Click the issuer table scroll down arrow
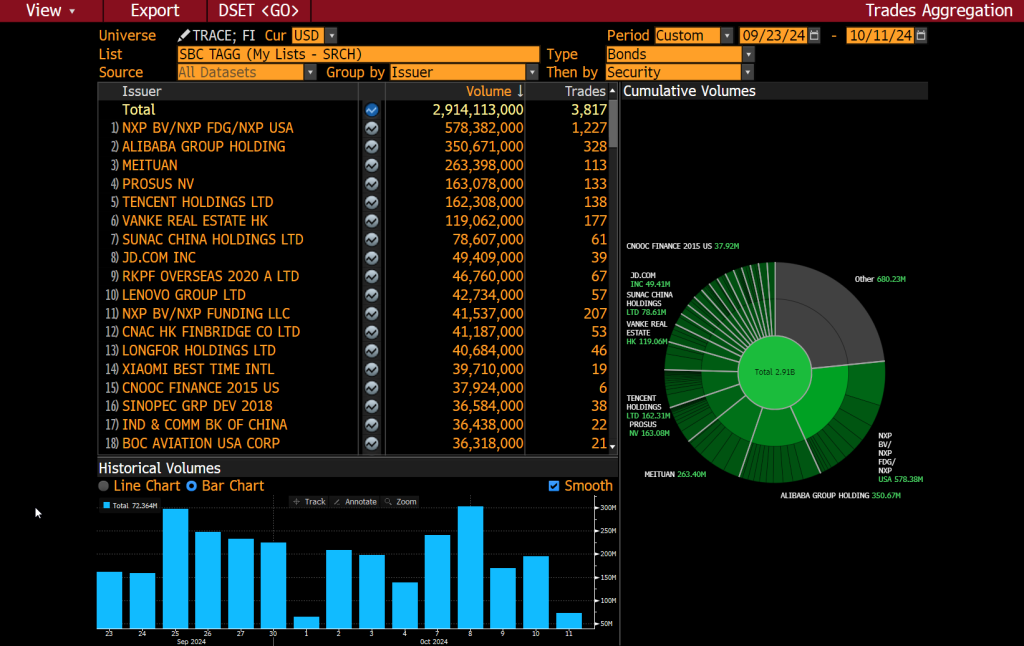Image resolution: width=1024 pixels, height=646 pixels. 613,447
